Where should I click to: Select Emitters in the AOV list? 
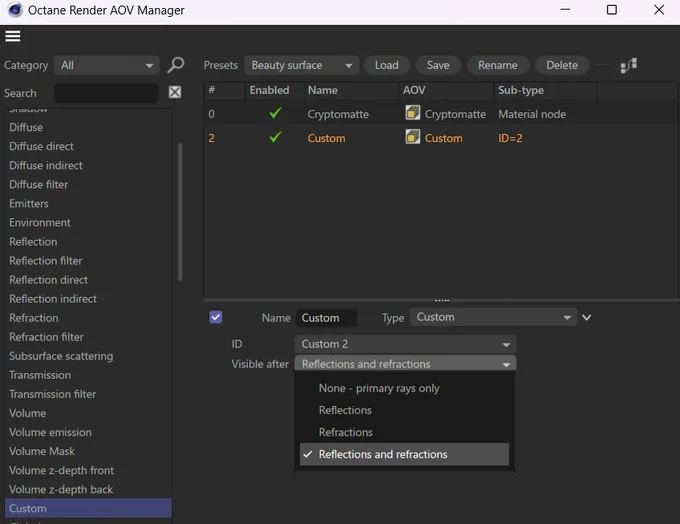[x=88, y=203]
